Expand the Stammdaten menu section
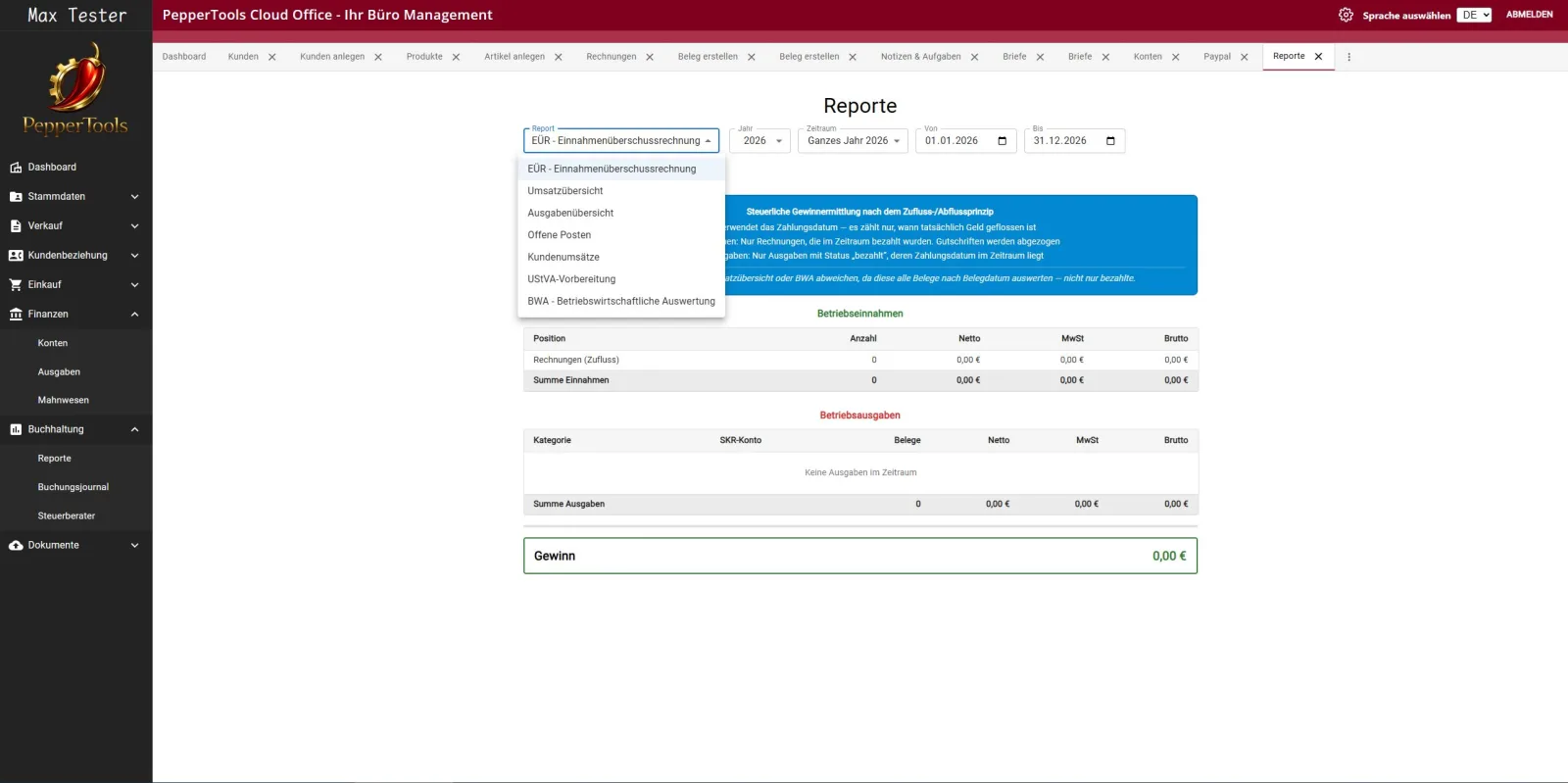The image size is (1568, 783). (134, 197)
